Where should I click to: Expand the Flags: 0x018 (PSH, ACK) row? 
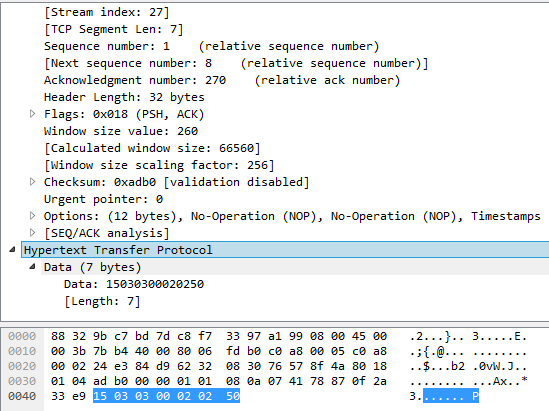(33, 114)
